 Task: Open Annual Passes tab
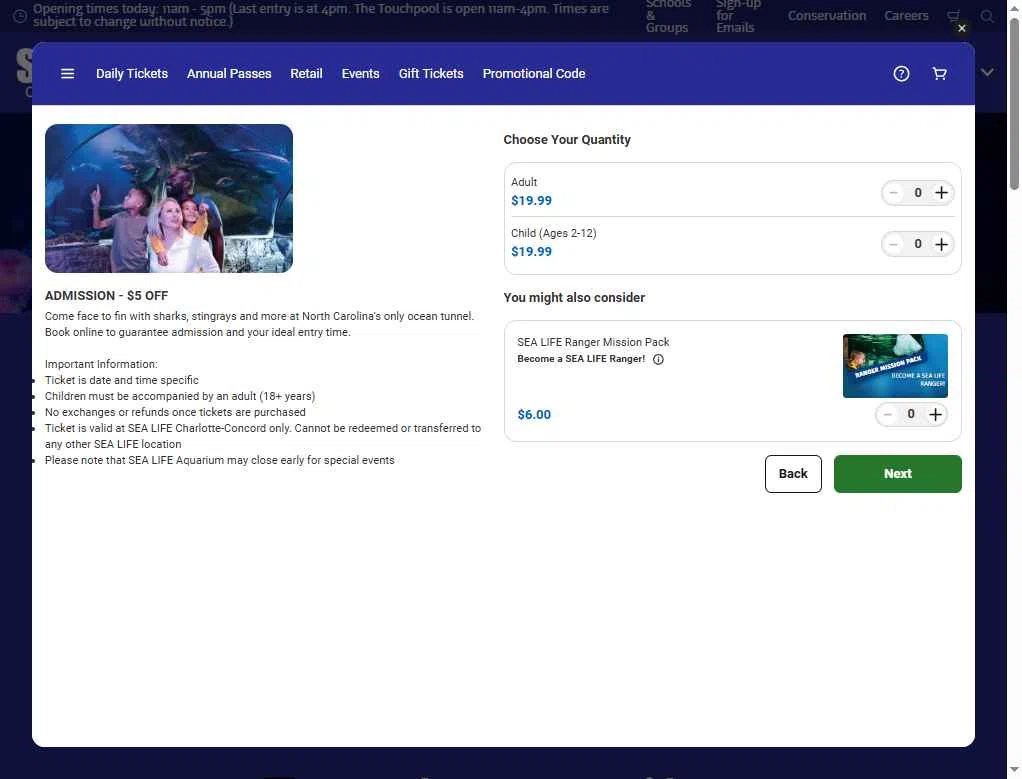[x=229, y=74]
